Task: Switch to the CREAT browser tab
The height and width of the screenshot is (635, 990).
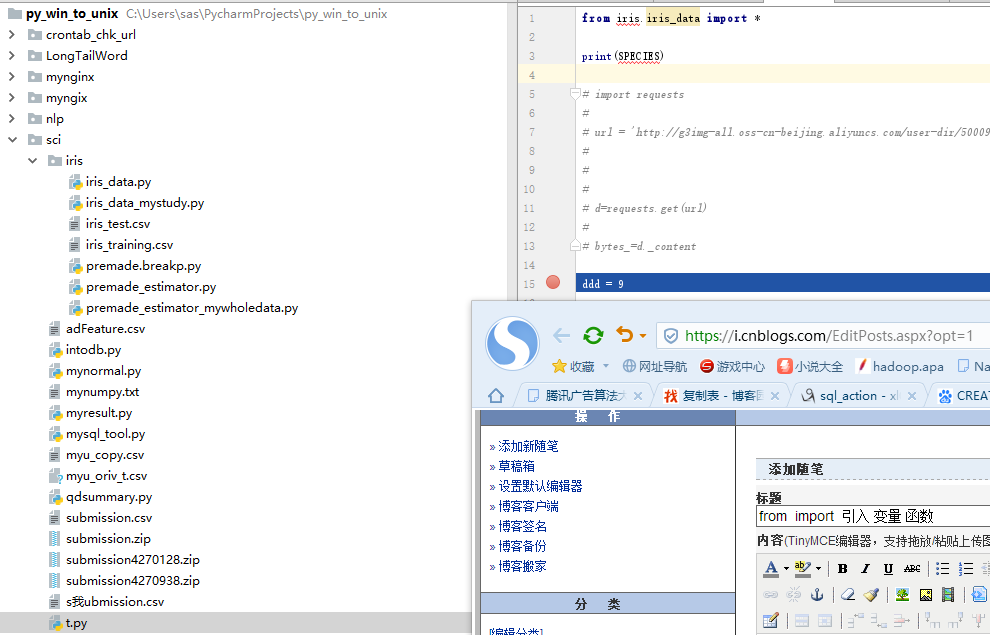Action: tap(963, 396)
